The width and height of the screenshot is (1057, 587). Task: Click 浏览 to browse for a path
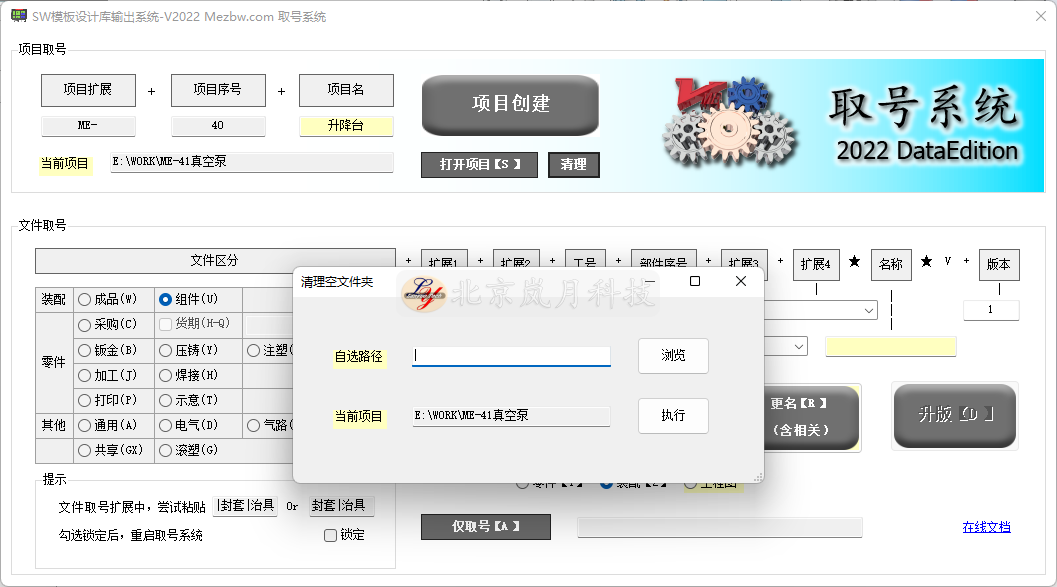[673, 356]
